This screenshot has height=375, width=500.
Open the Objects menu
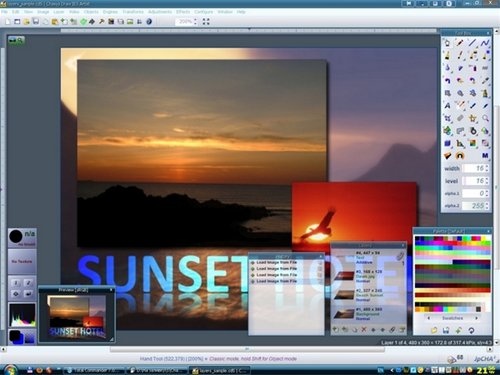tap(91, 12)
